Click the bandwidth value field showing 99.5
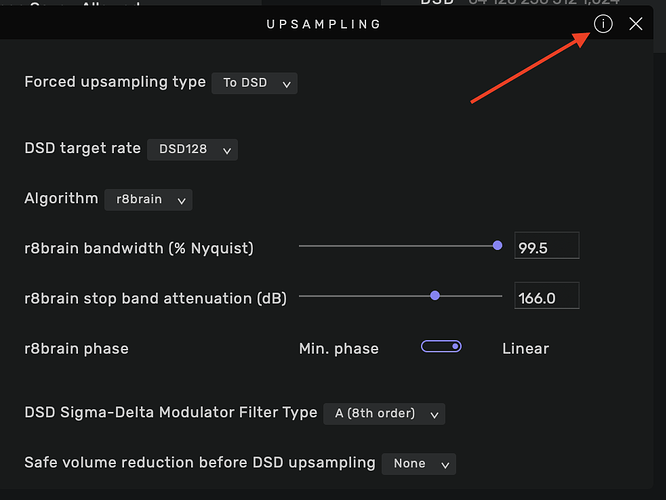 tap(546, 247)
